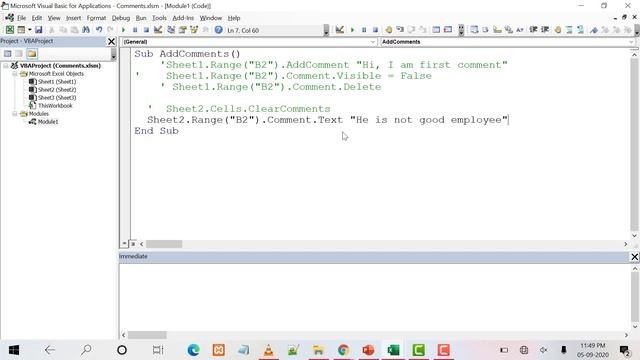Open Microsoft Edge from the taskbar
The width and height of the screenshot is (640, 360).
point(193,350)
